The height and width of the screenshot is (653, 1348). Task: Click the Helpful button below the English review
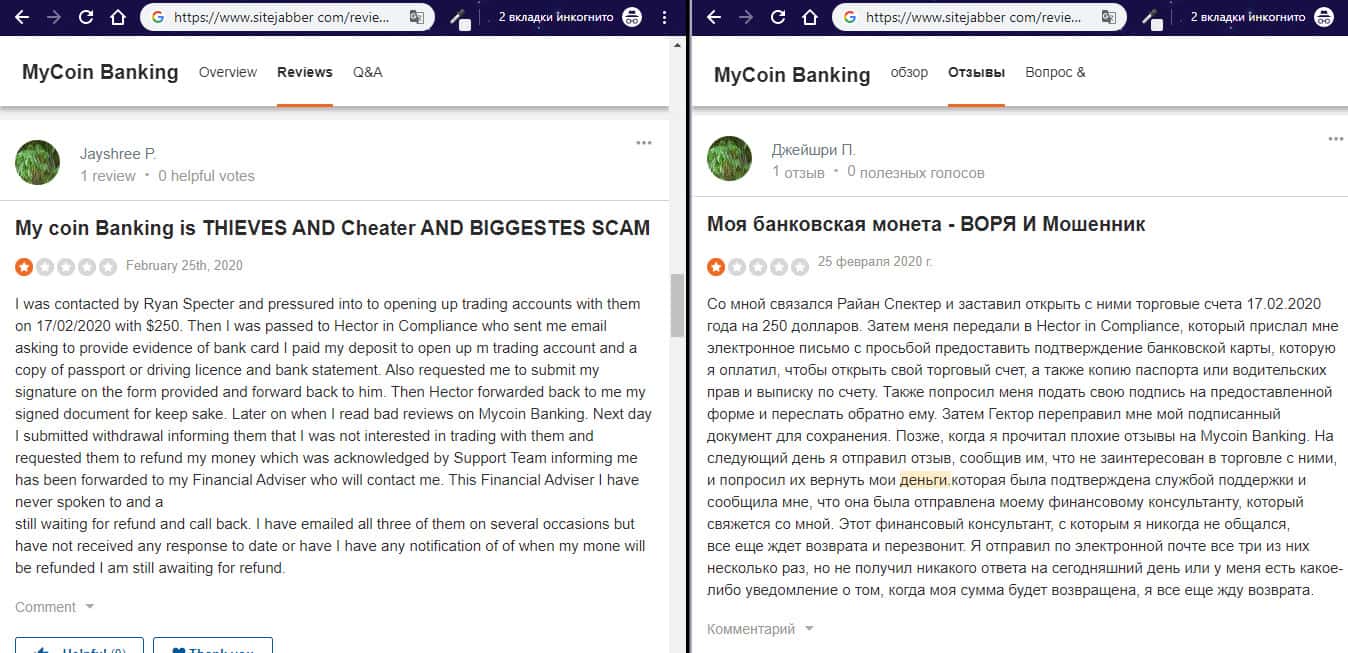coord(79,648)
